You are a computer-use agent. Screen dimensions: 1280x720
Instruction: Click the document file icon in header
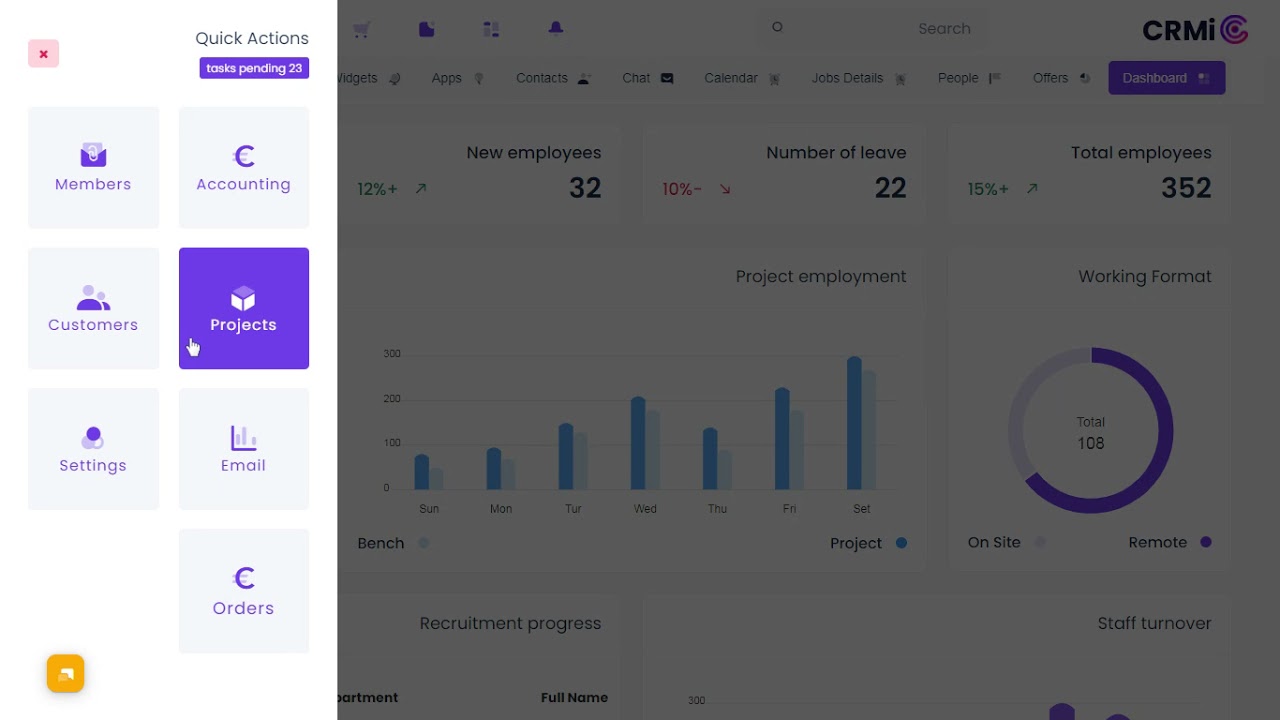[427, 29]
